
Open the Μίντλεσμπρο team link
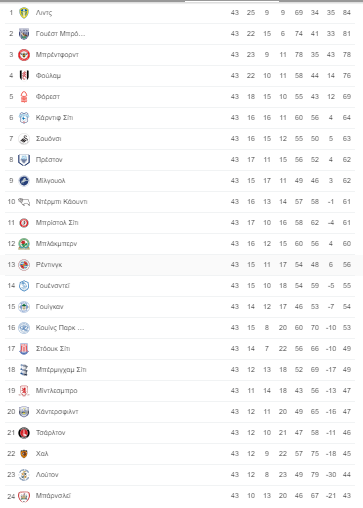pyautogui.click(x=56, y=391)
